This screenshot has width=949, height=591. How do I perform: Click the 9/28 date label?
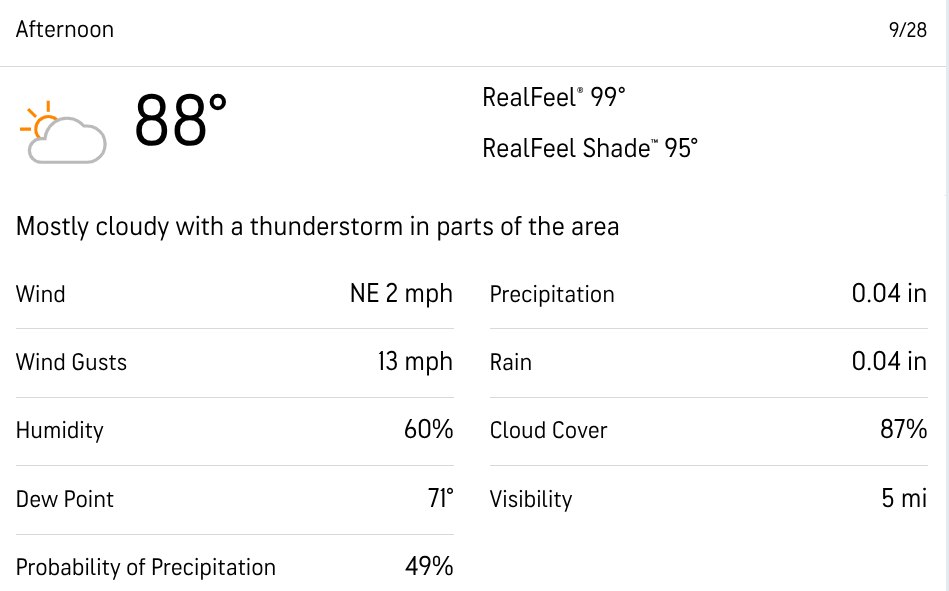click(x=907, y=30)
